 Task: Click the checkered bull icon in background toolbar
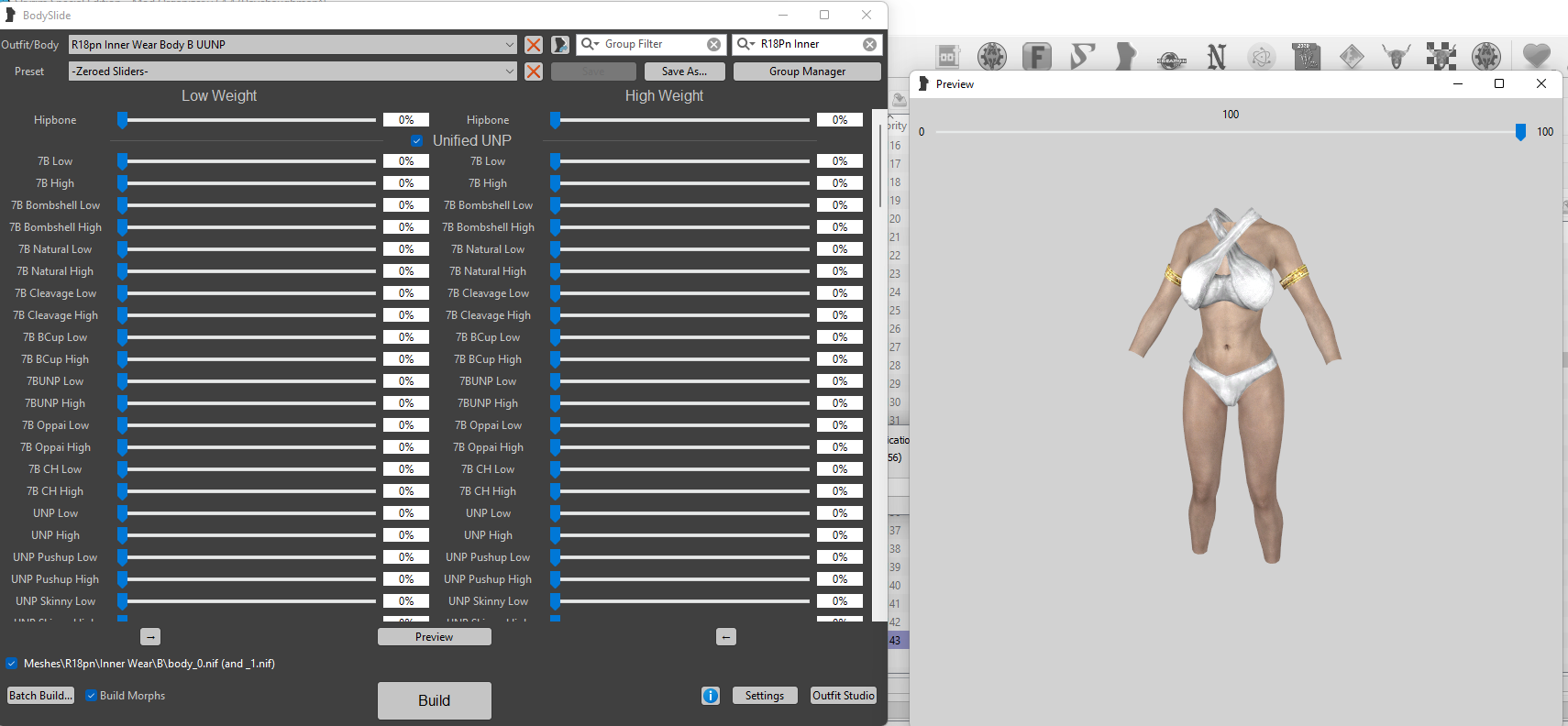click(1441, 57)
